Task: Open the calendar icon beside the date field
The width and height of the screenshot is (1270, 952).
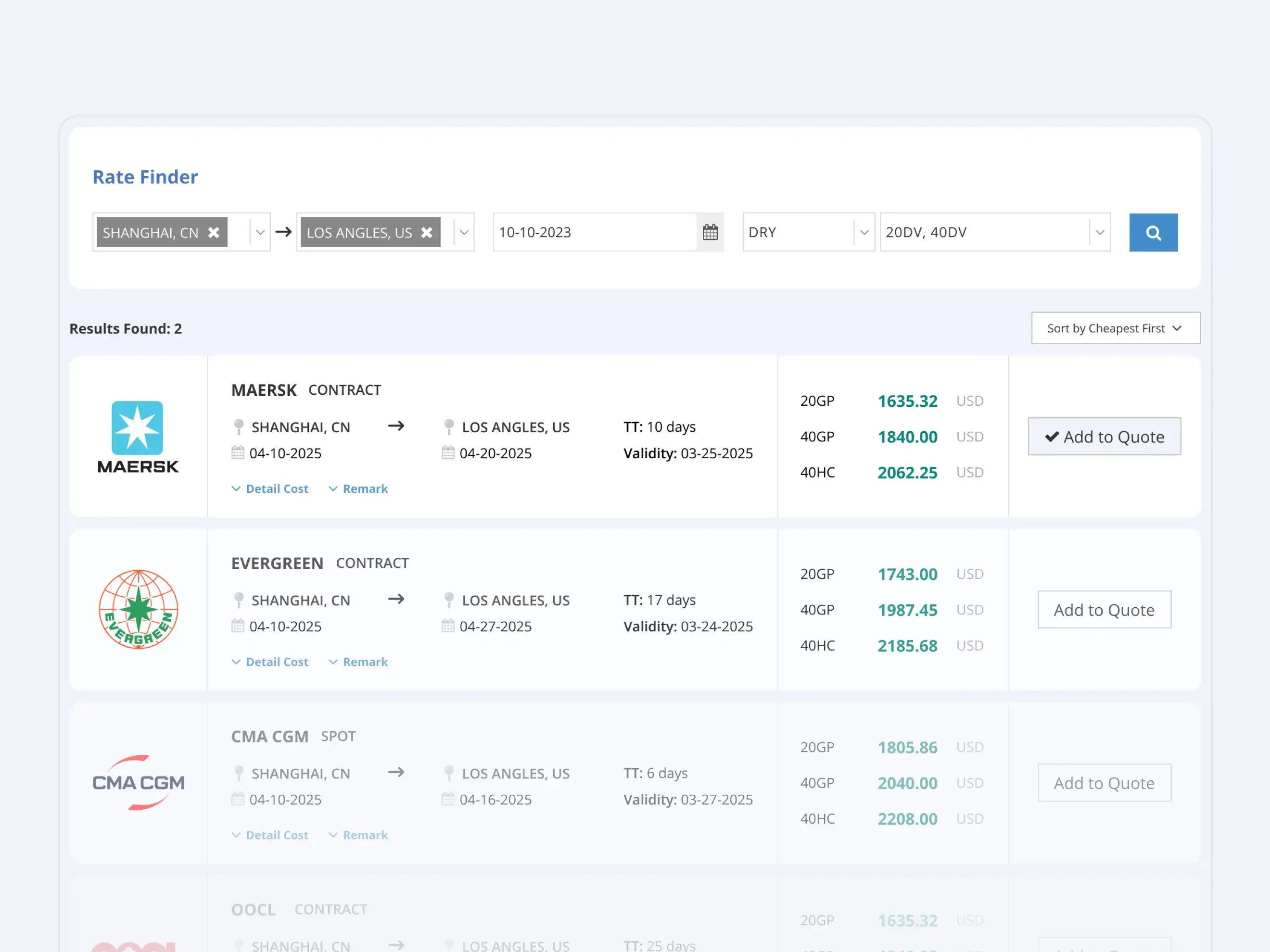Action: point(710,232)
